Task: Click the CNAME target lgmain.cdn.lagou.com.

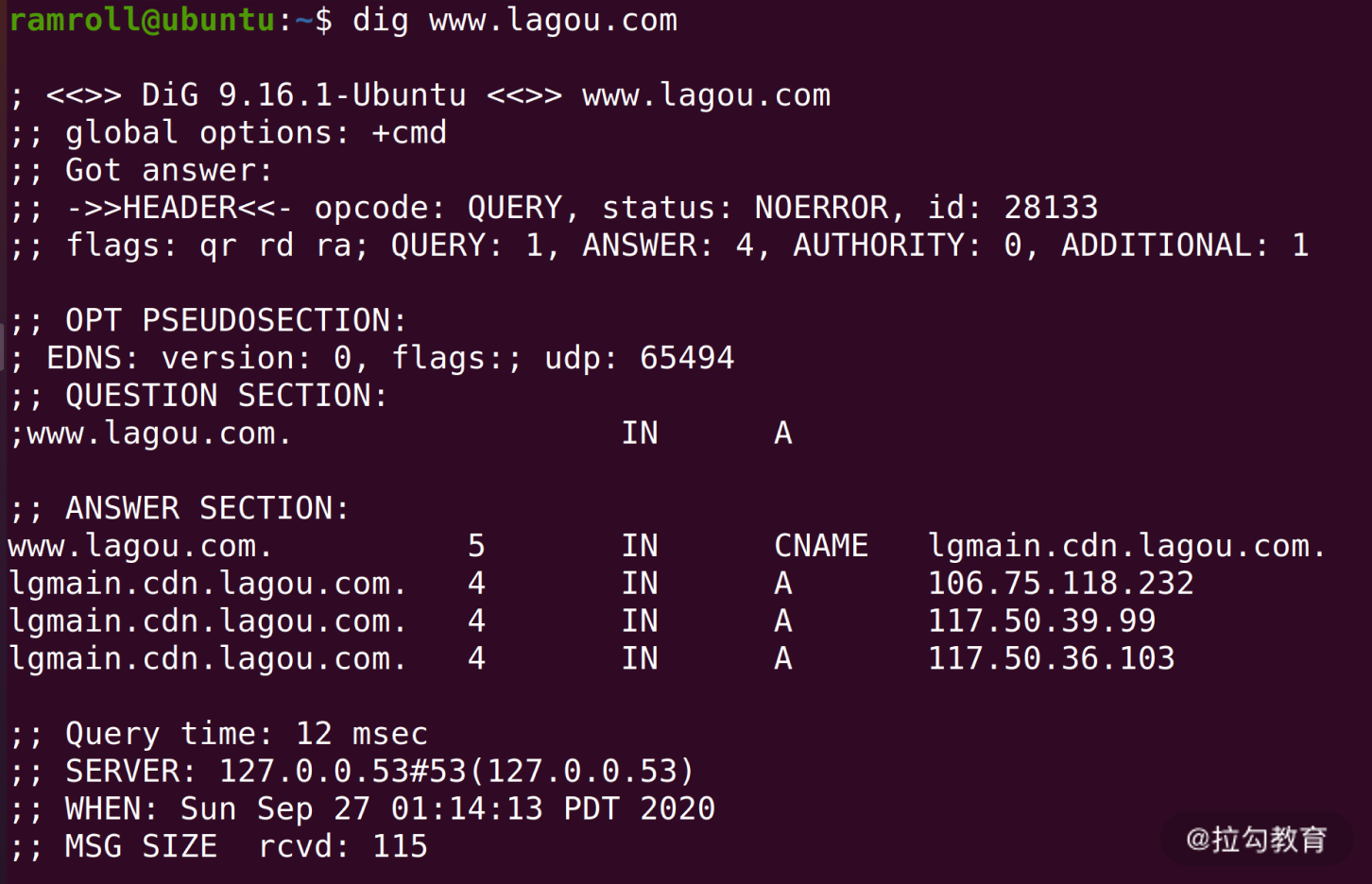Action: point(1126,546)
